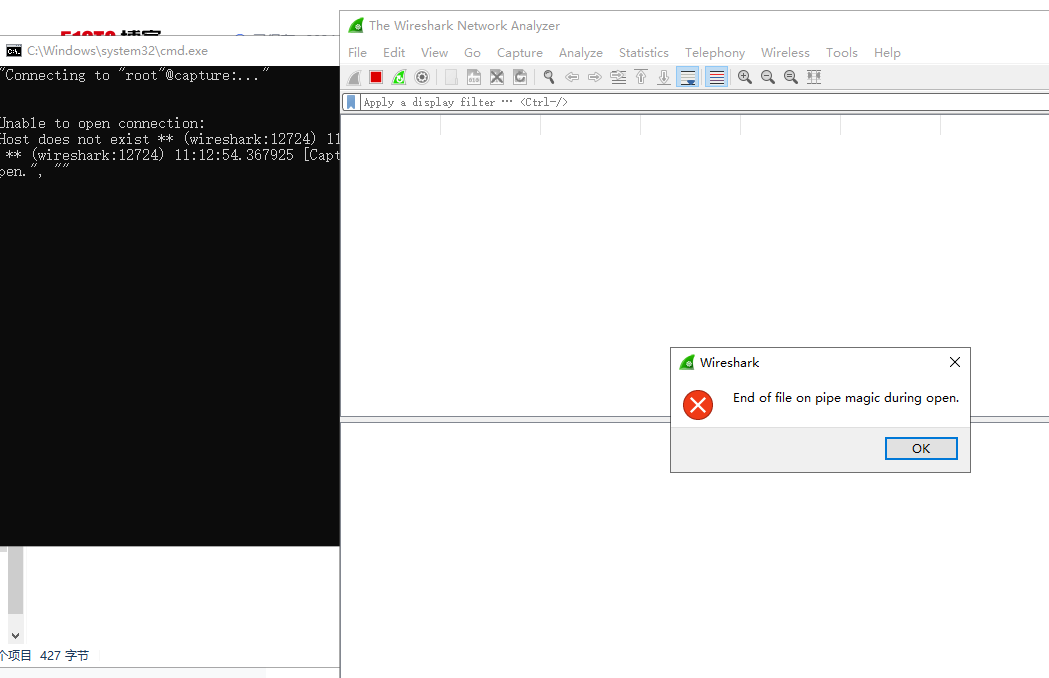Click the start capture shark fin icon
Image resolution: width=1049 pixels, height=678 pixels.
pyautogui.click(x=355, y=78)
